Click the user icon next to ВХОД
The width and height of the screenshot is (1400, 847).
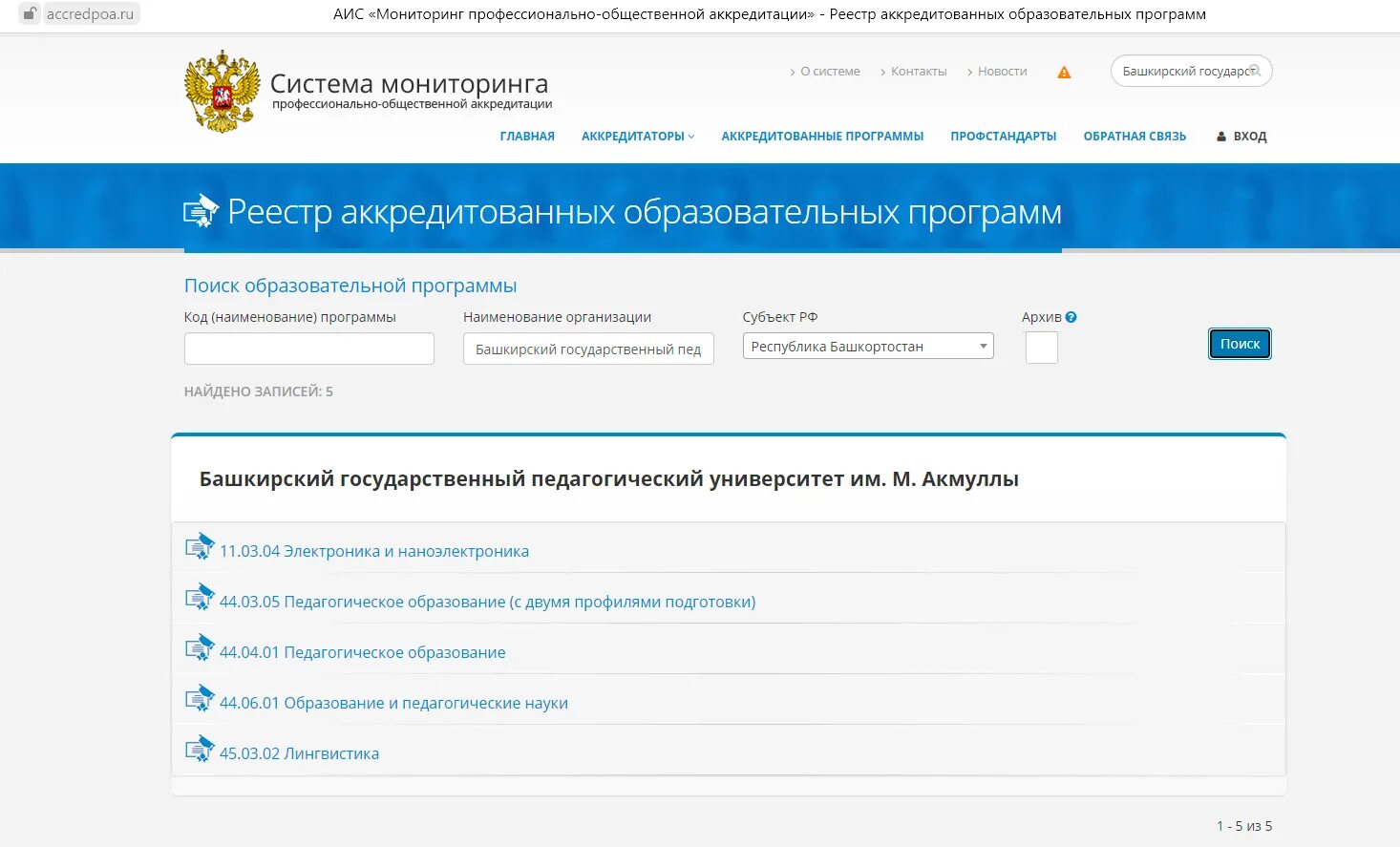click(1221, 137)
